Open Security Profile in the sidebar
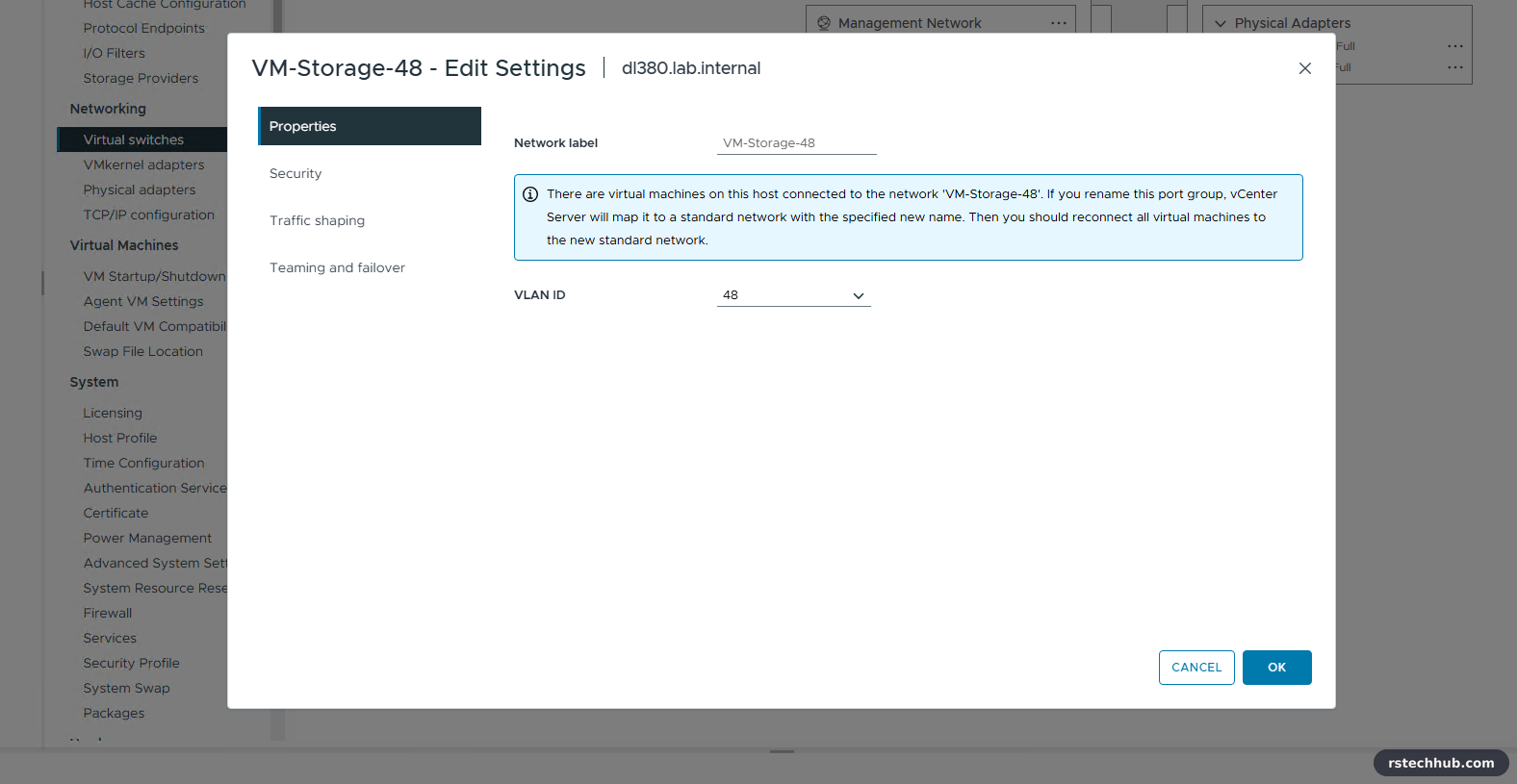The height and width of the screenshot is (784, 1517). 131,663
